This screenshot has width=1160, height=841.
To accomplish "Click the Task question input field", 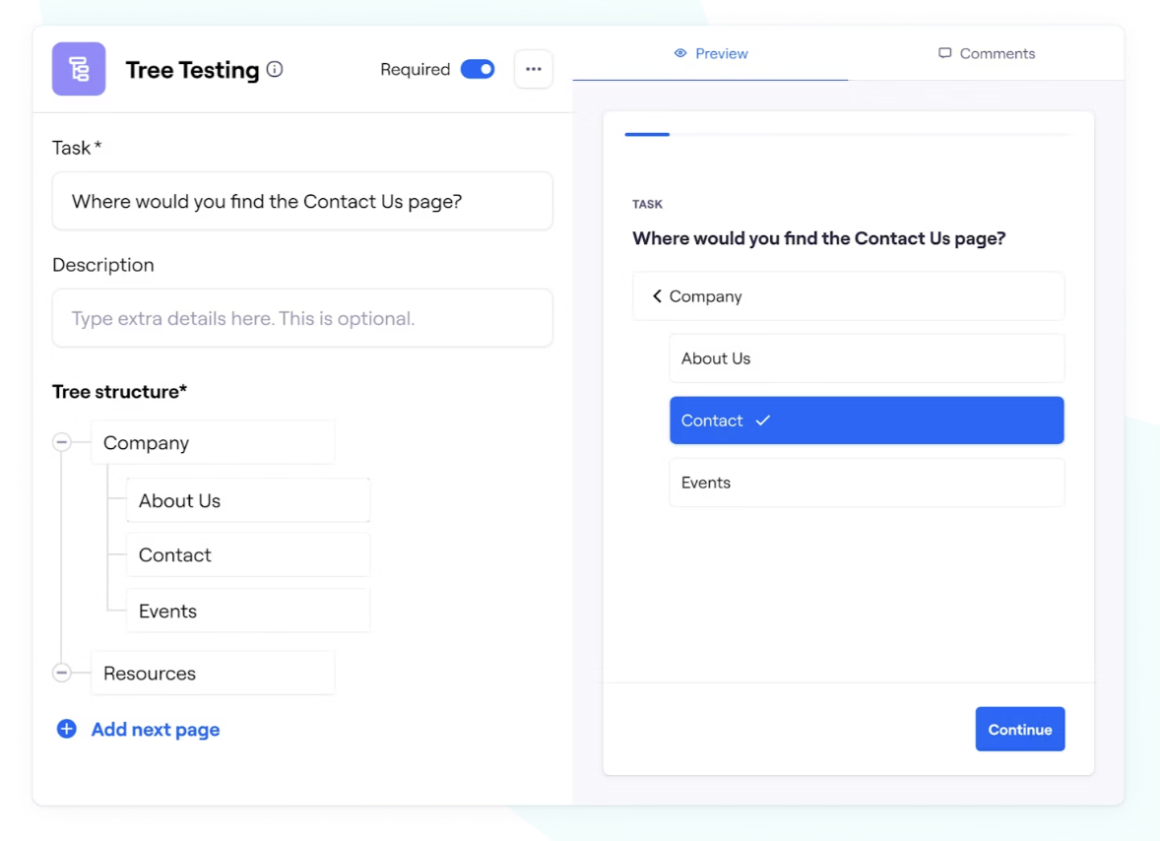I will tap(302, 201).
